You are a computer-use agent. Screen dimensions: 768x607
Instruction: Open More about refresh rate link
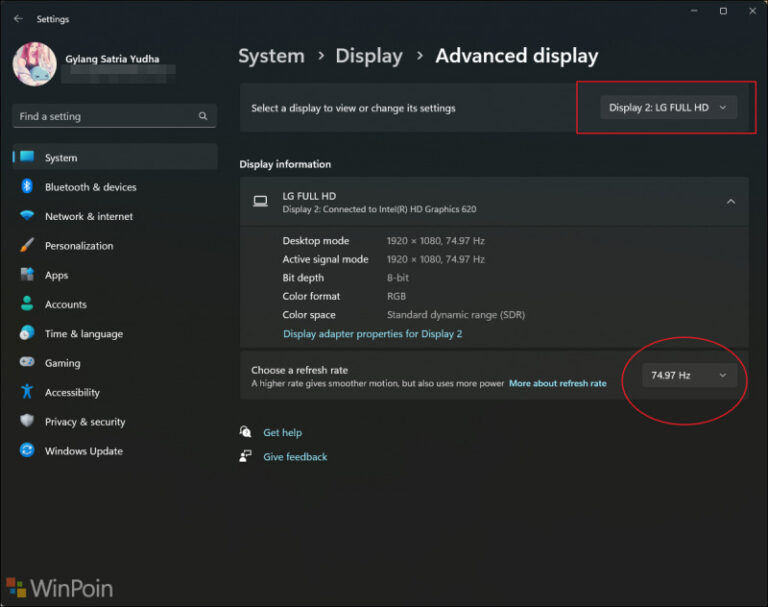tap(557, 383)
